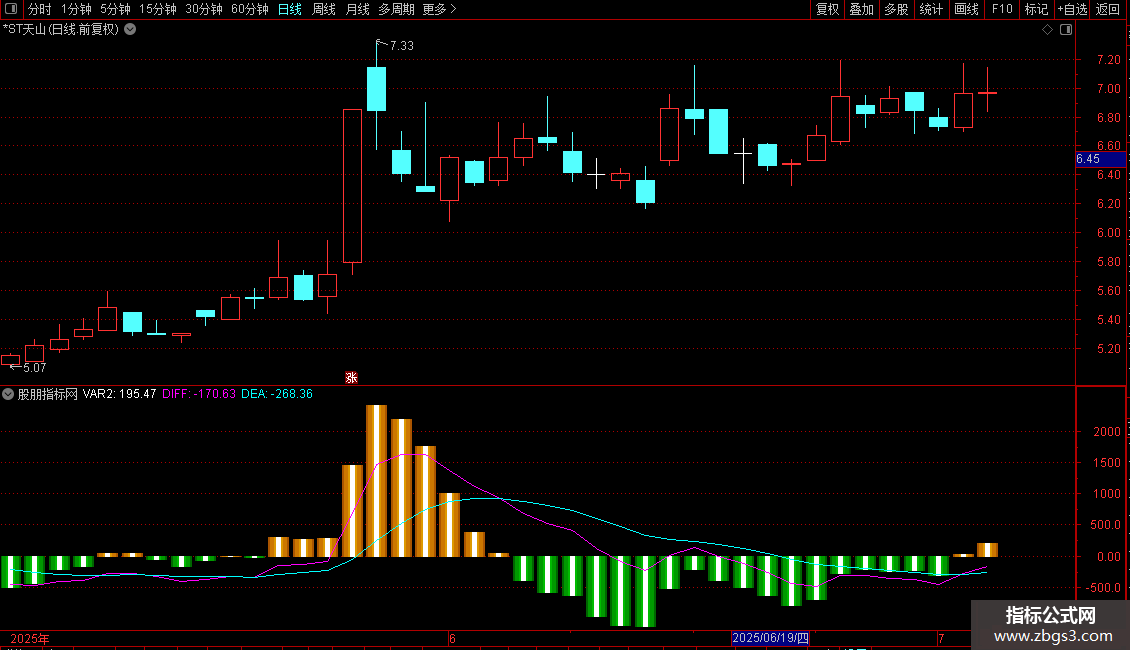Switch to the 分时 view
The width and height of the screenshot is (1130, 650).
pyautogui.click(x=40, y=9)
